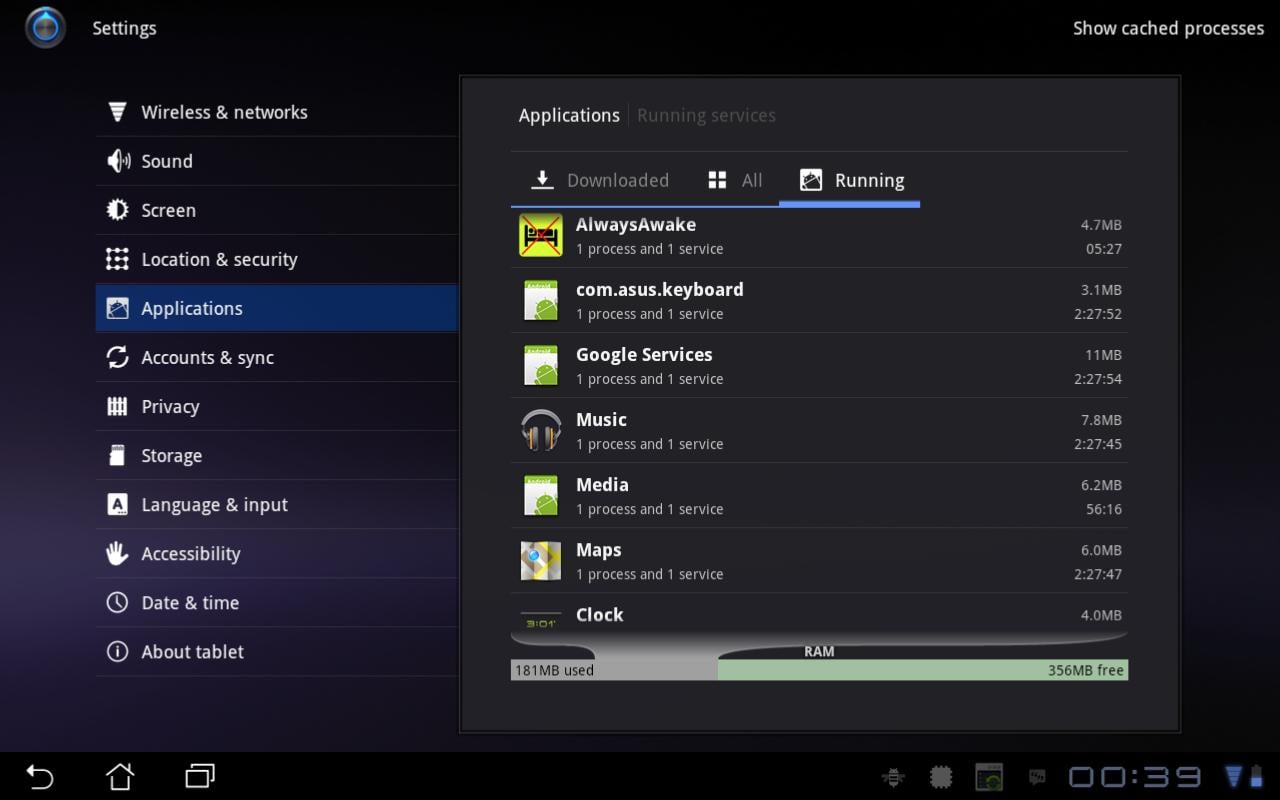Open Language & input settings
The image size is (1280, 800).
tap(277, 504)
